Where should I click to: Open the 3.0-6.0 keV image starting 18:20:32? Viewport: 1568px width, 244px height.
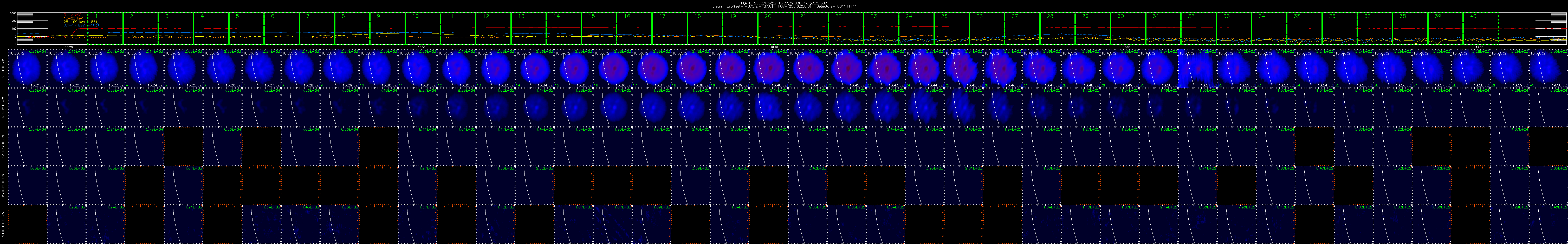click(27, 69)
